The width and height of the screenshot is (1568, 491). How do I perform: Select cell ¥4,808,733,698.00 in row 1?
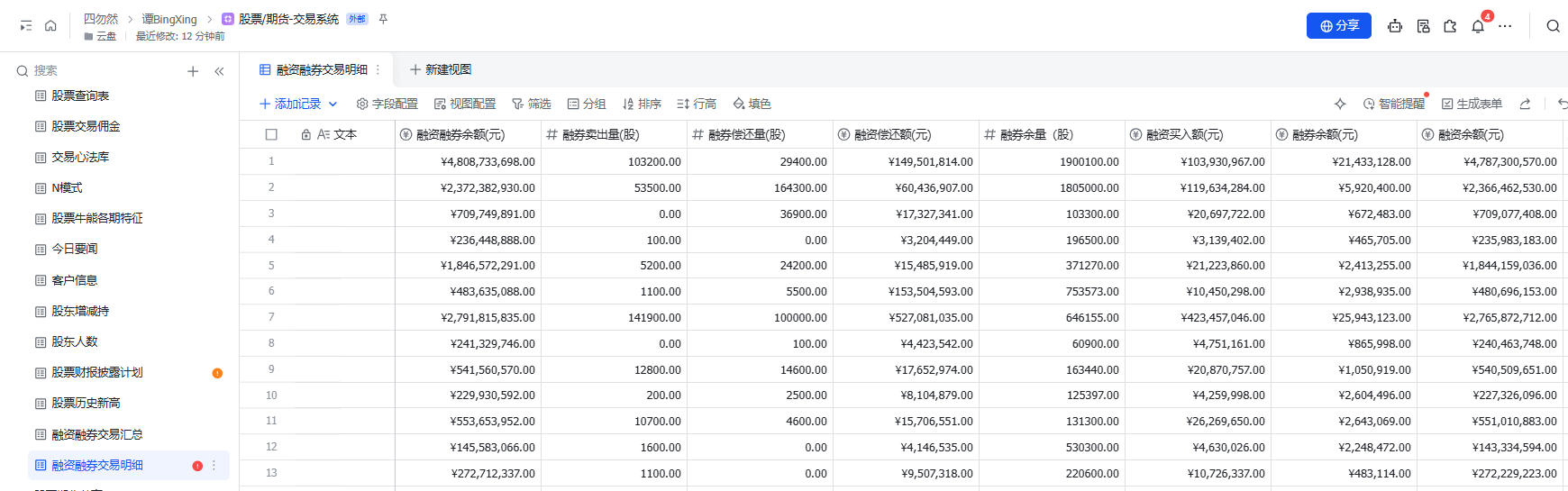tap(468, 162)
